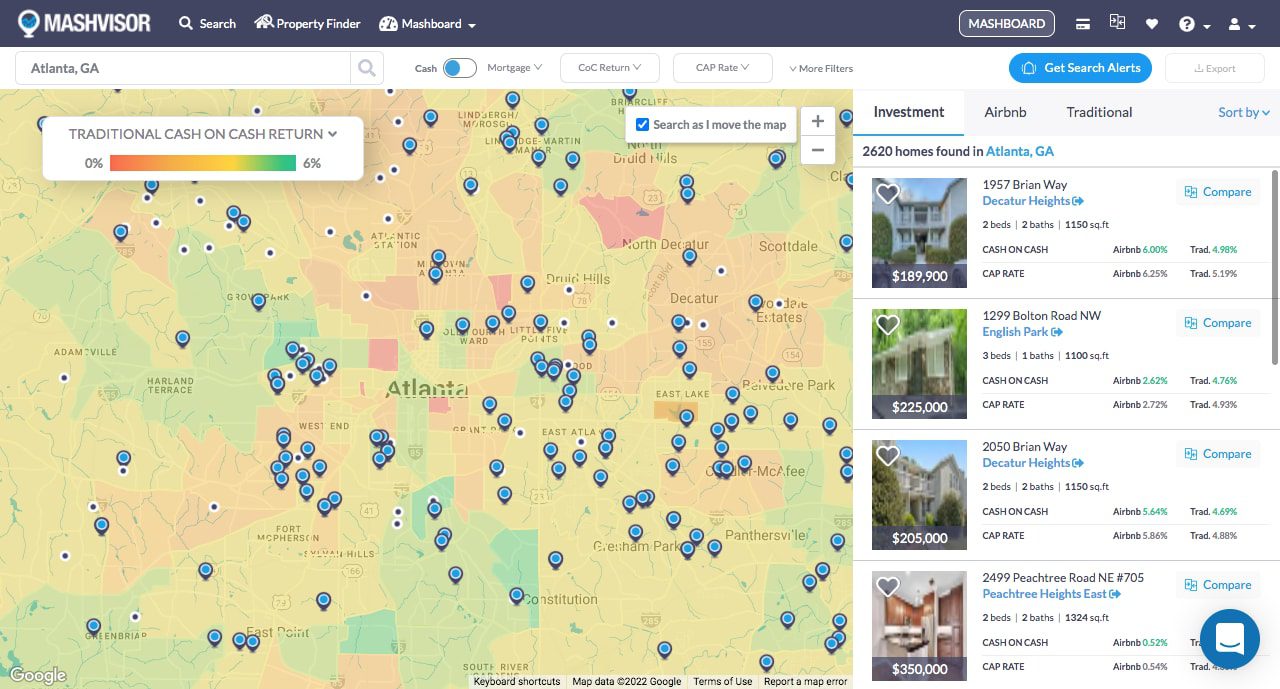Select the Traditional tab

(x=1099, y=112)
